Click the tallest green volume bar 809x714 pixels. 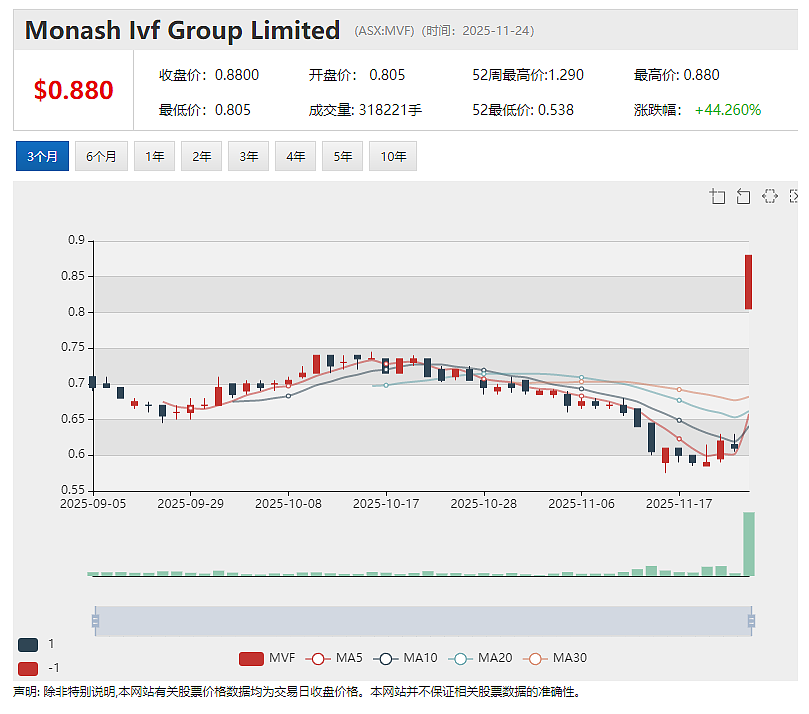coord(749,543)
